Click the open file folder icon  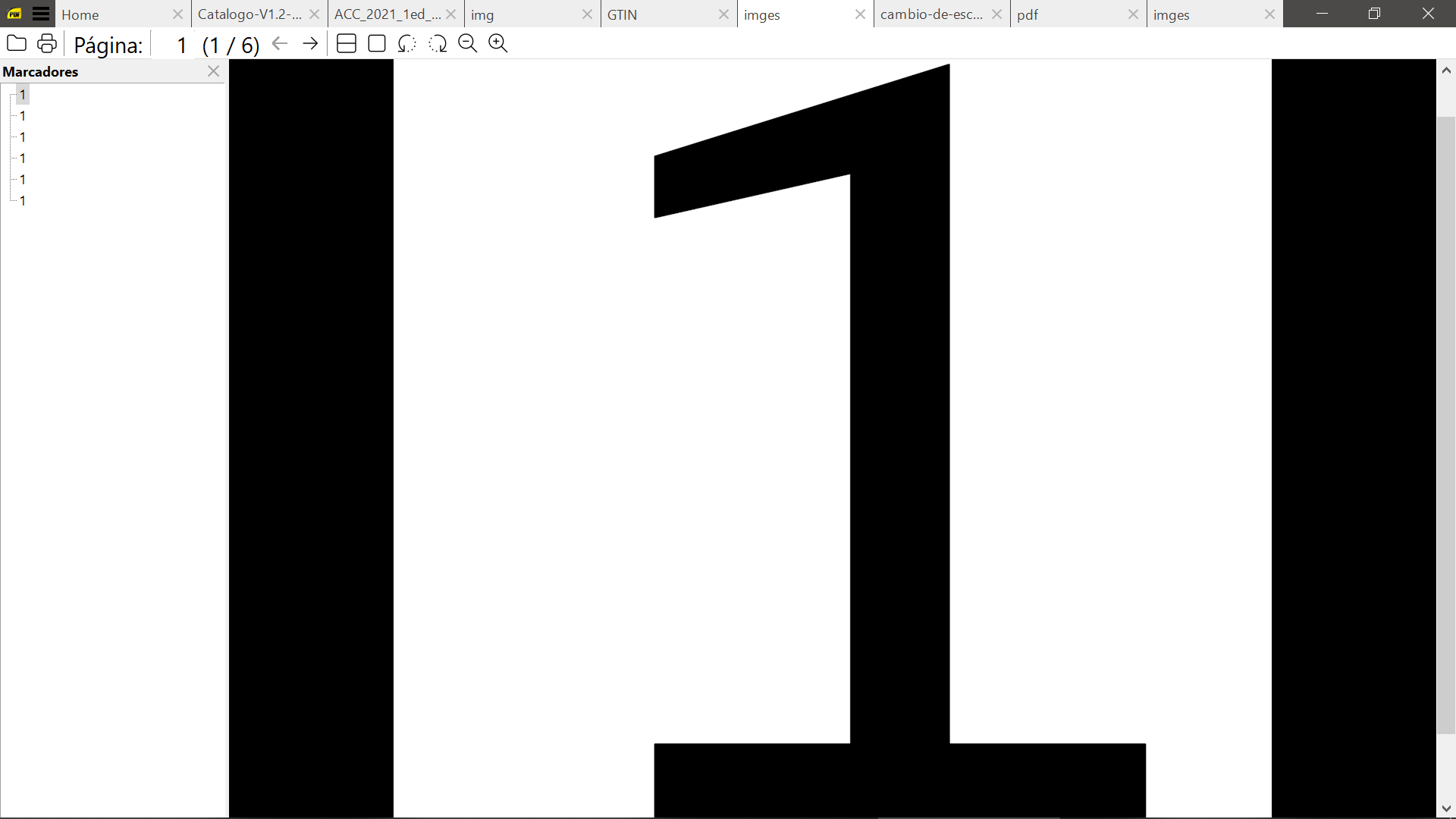tap(16, 44)
